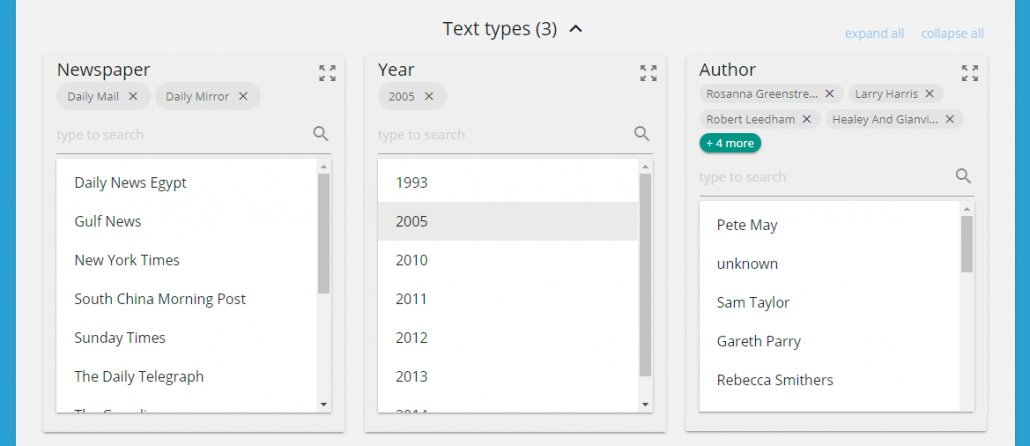
Task: Click the search icon in Year panel
Action: (642, 134)
